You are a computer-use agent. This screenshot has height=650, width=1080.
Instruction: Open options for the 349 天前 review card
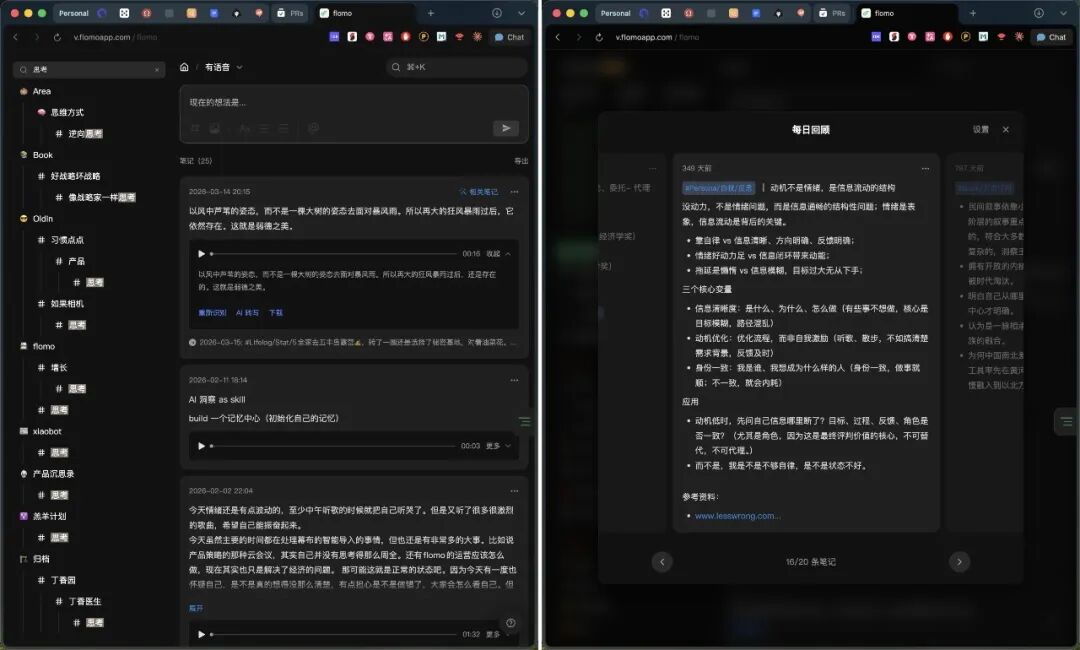925,169
